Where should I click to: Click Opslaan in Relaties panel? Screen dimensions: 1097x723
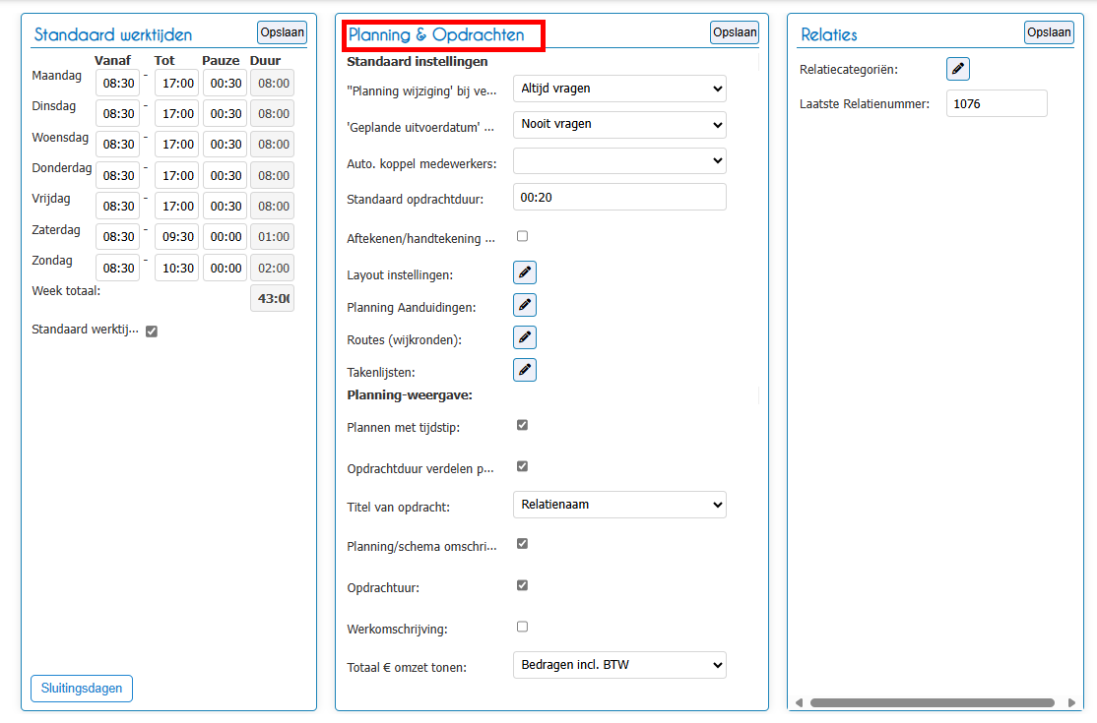(1049, 32)
